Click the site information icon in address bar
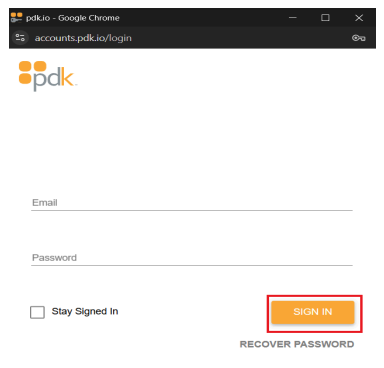This screenshot has width=384, height=368. coord(20,38)
